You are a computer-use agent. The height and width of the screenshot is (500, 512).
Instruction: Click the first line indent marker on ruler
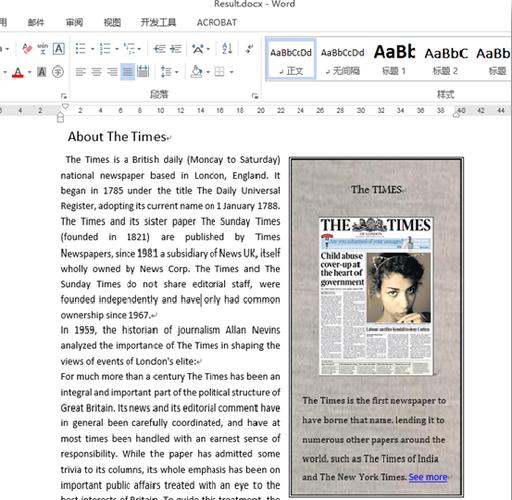point(65,106)
